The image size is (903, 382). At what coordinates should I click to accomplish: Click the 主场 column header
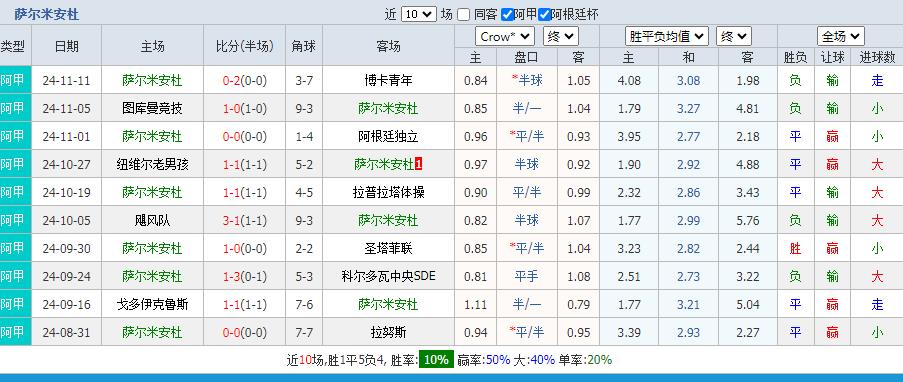coord(152,46)
